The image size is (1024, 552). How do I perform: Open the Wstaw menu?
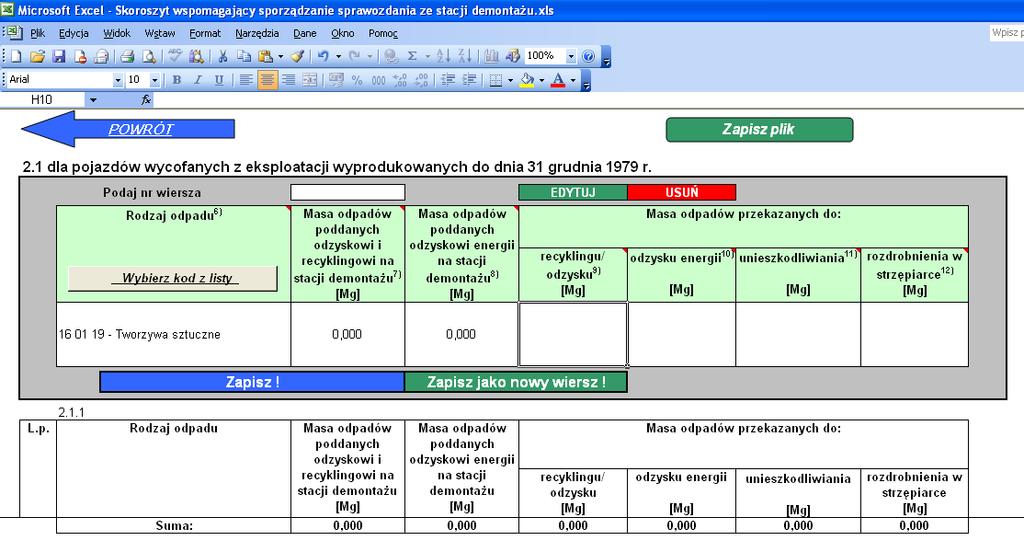click(159, 33)
